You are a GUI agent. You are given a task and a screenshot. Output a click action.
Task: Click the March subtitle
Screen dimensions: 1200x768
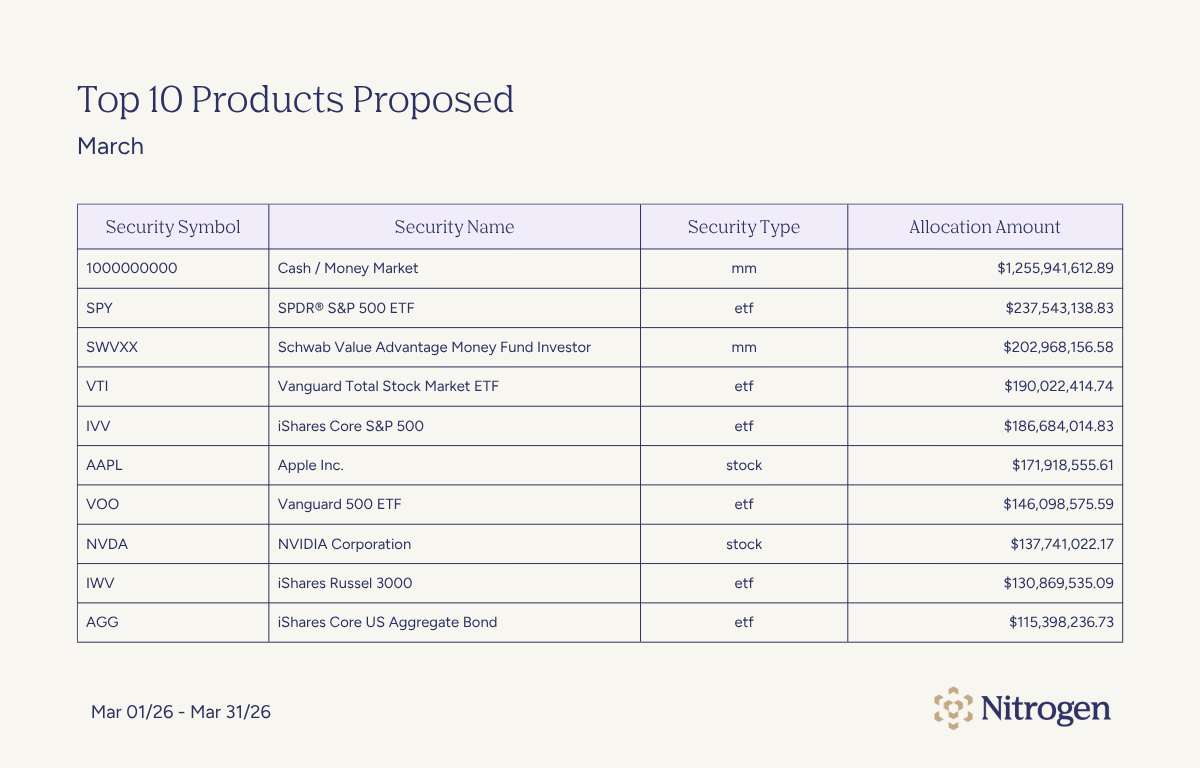click(x=110, y=146)
